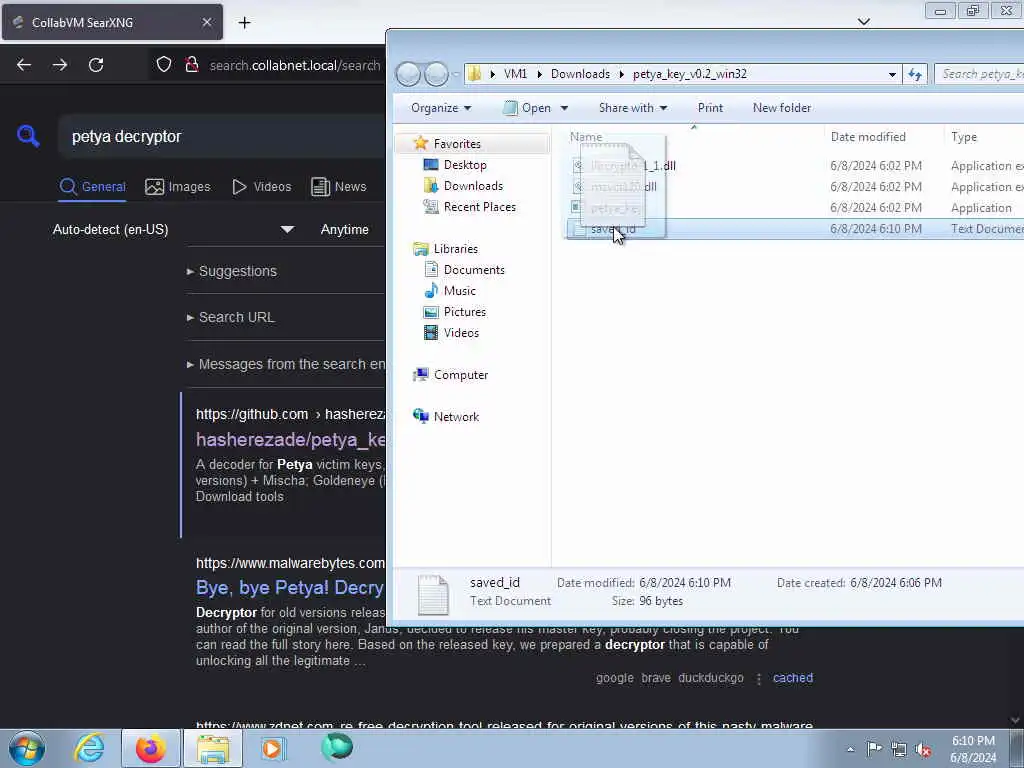Viewport: 1024px width, 768px height.
Task: Sort by the Date modified column
Action: [883, 136]
